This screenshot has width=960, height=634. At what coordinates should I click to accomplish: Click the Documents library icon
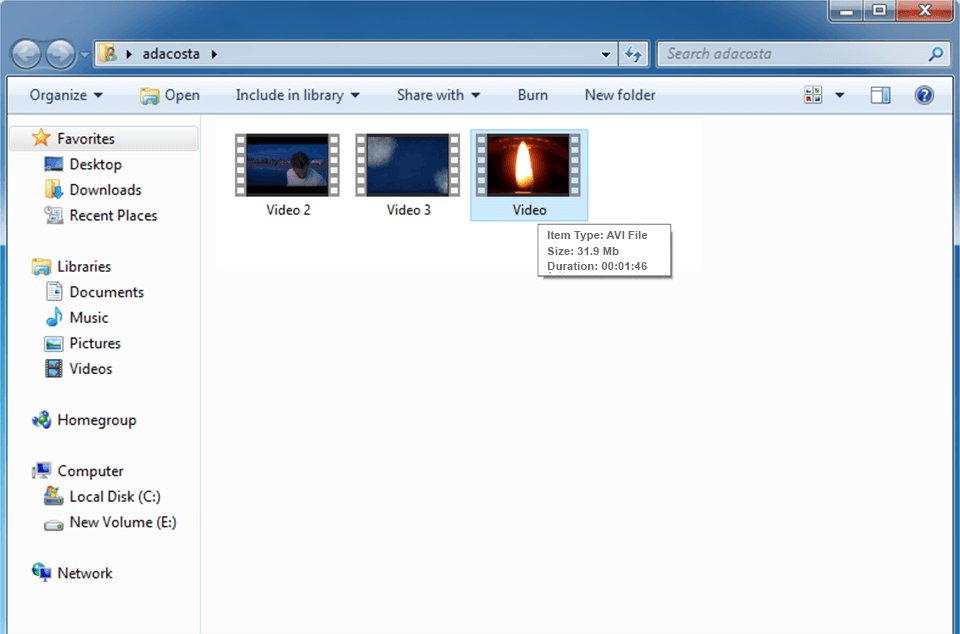[x=54, y=291]
